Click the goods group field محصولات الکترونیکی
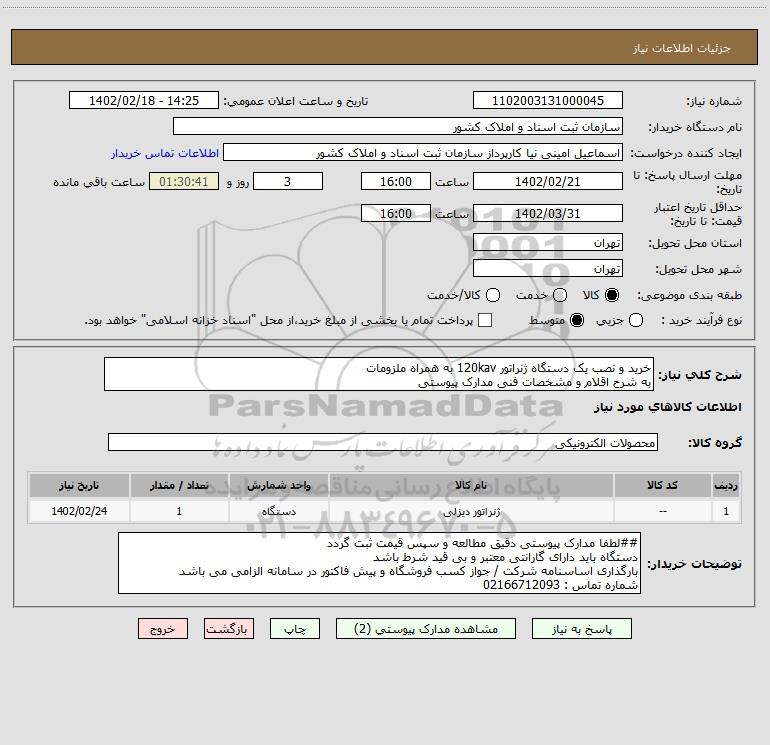The height and width of the screenshot is (745, 770). (383, 442)
